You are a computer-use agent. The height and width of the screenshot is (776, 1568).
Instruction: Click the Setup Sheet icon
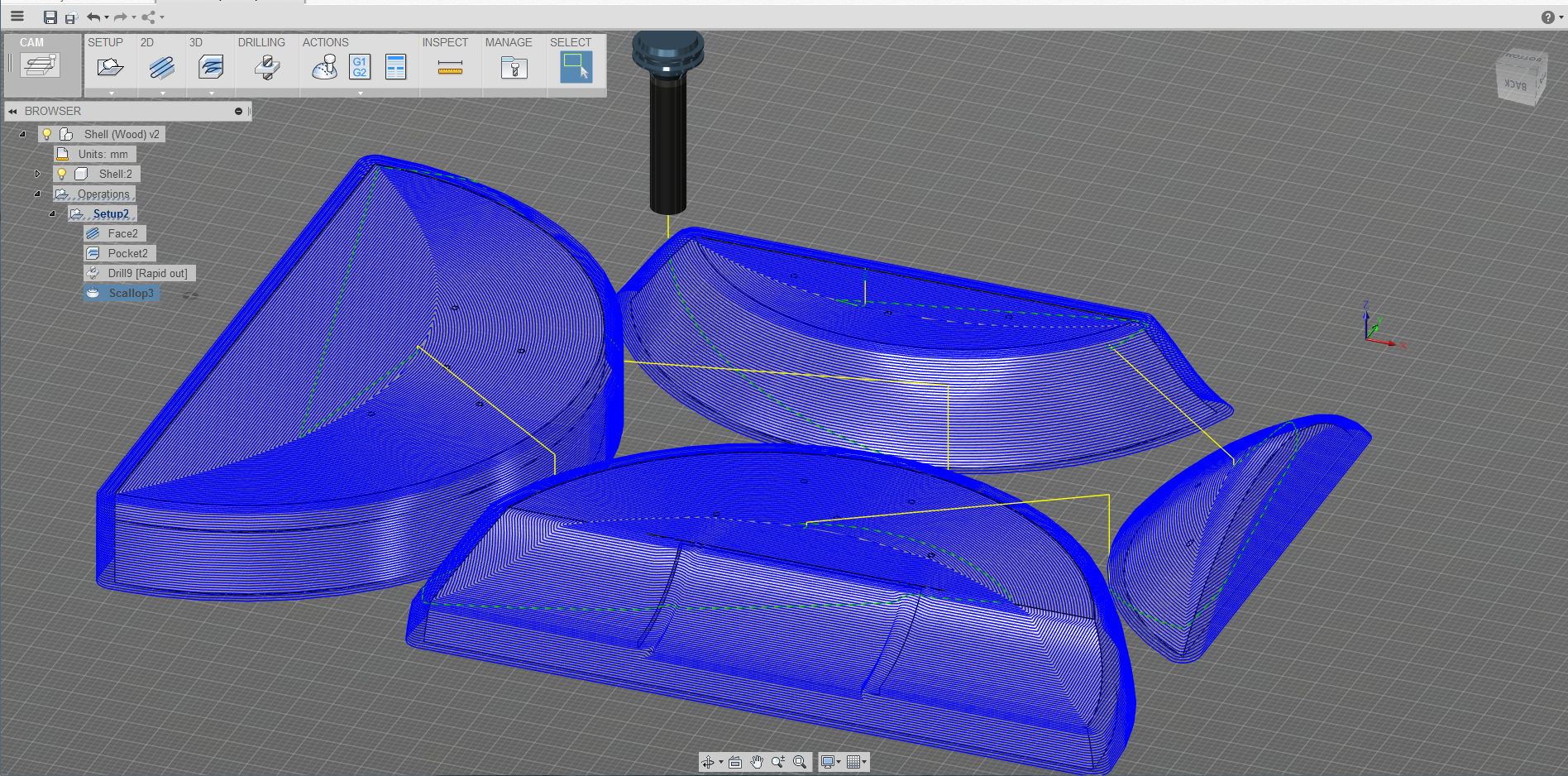click(396, 67)
